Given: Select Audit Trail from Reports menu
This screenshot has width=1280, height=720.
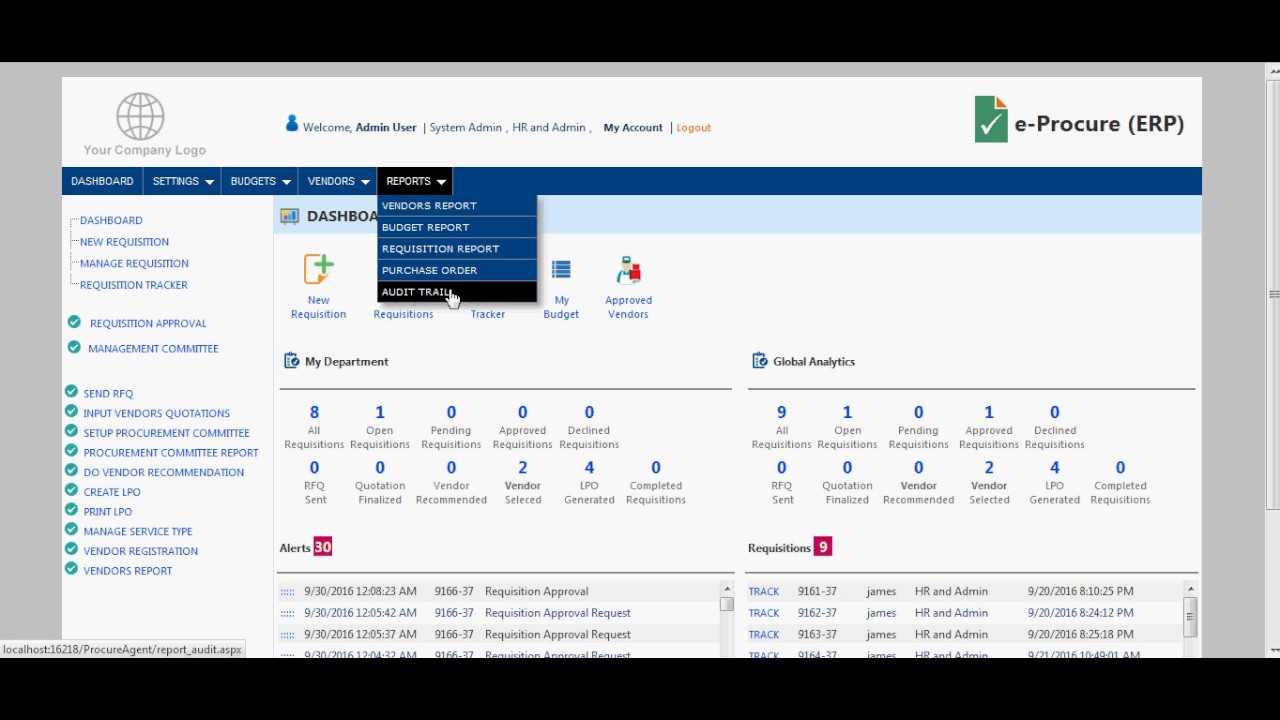Looking at the screenshot, I should 417,292.
